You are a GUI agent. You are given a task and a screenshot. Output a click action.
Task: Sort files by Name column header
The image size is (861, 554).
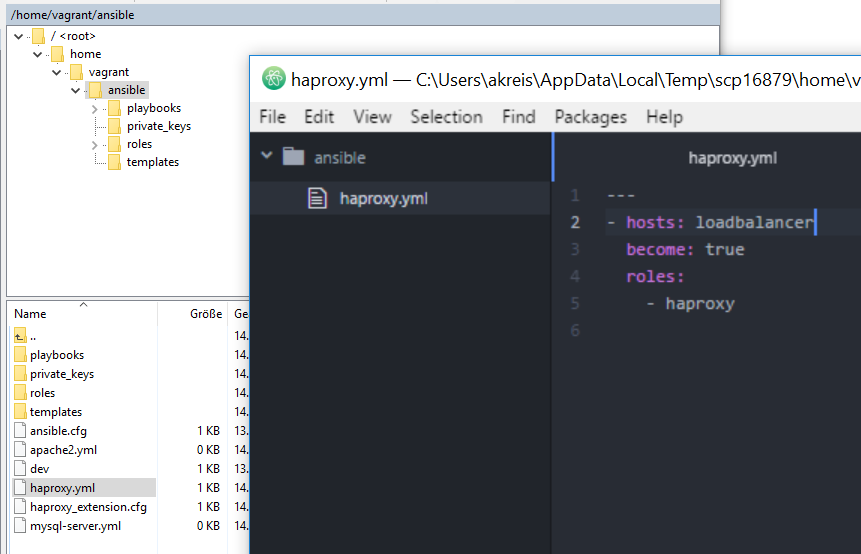pyautogui.click(x=30, y=313)
